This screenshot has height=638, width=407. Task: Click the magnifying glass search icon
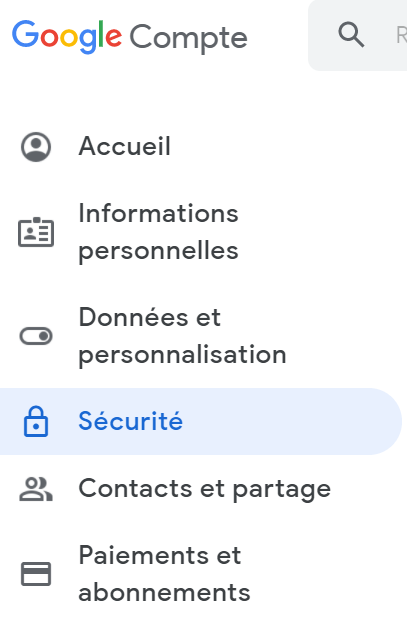click(351, 35)
